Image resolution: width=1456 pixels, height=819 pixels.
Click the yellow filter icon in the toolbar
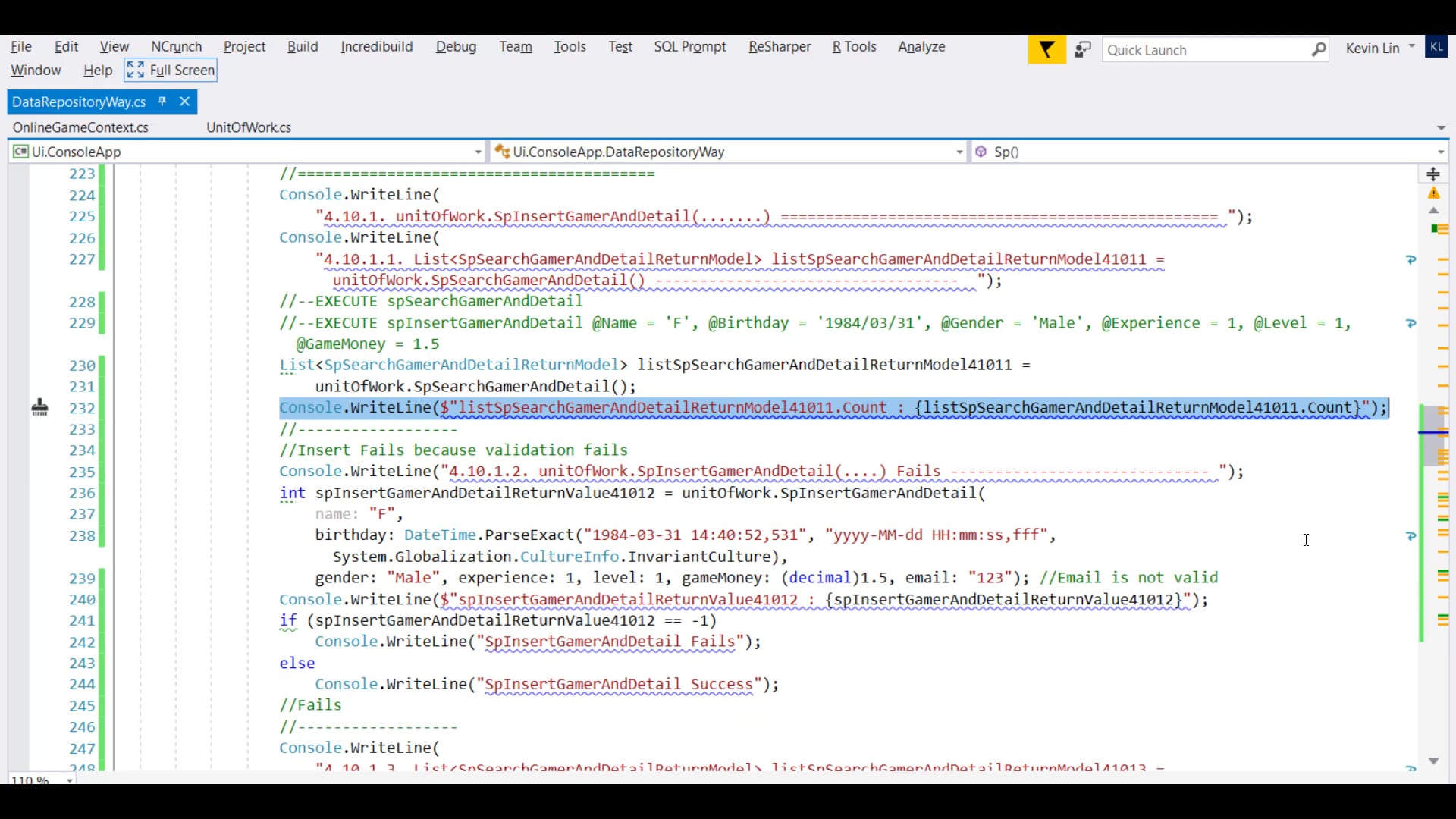1046,49
